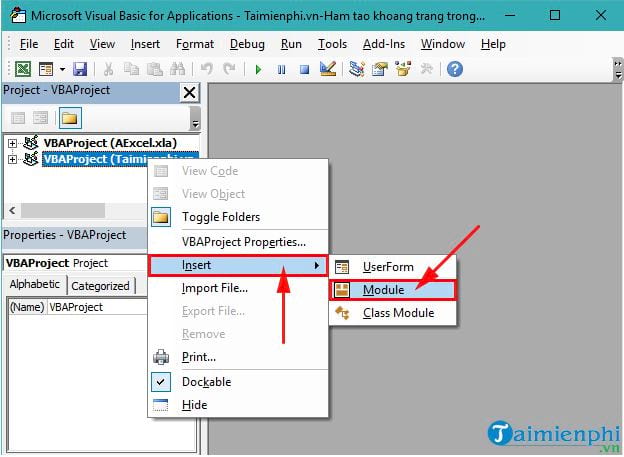Screen dimensions: 624x457
Task: Open the Help question mark icon
Action: (x=455, y=69)
